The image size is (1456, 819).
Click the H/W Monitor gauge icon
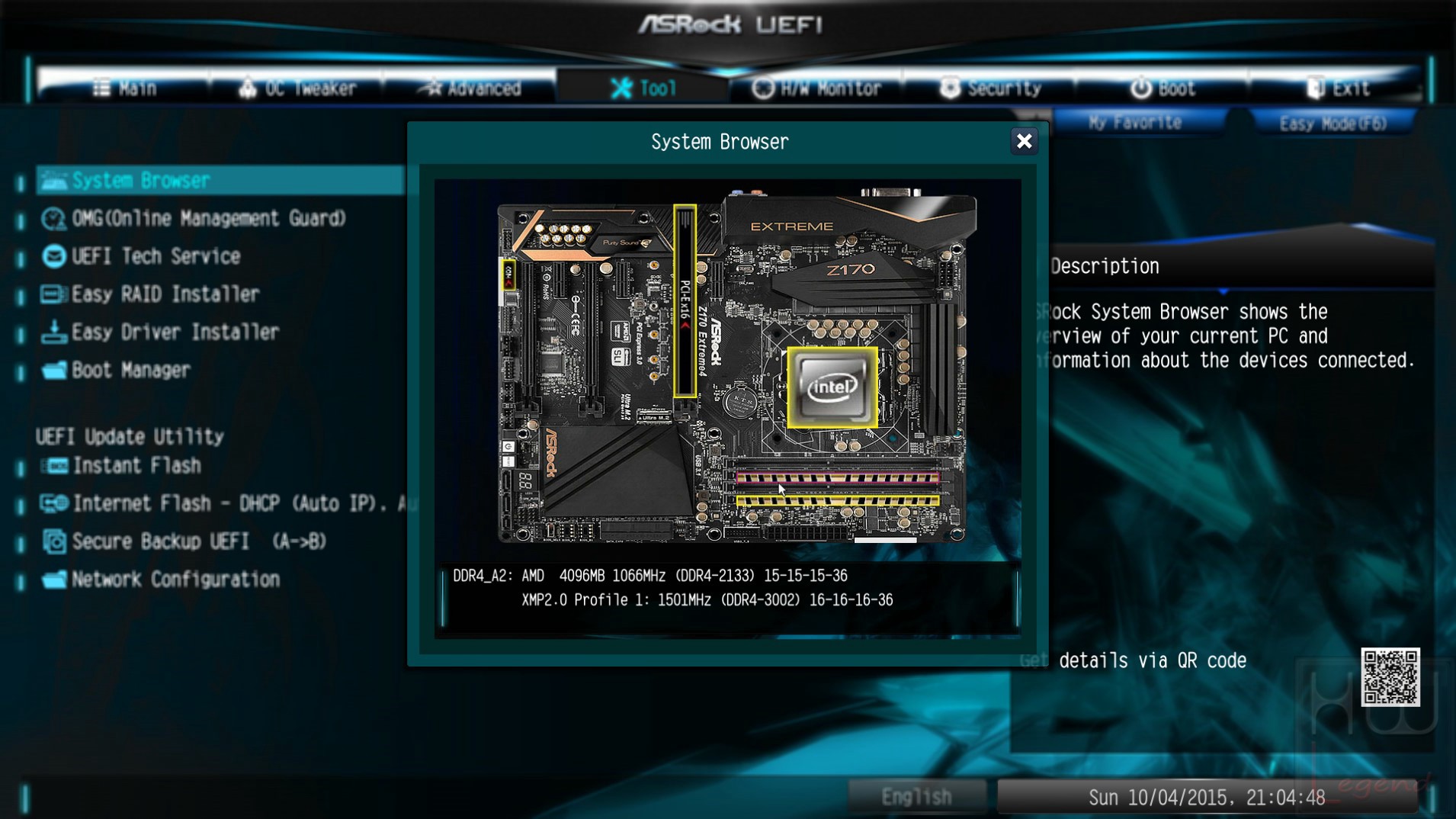click(762, 88)
